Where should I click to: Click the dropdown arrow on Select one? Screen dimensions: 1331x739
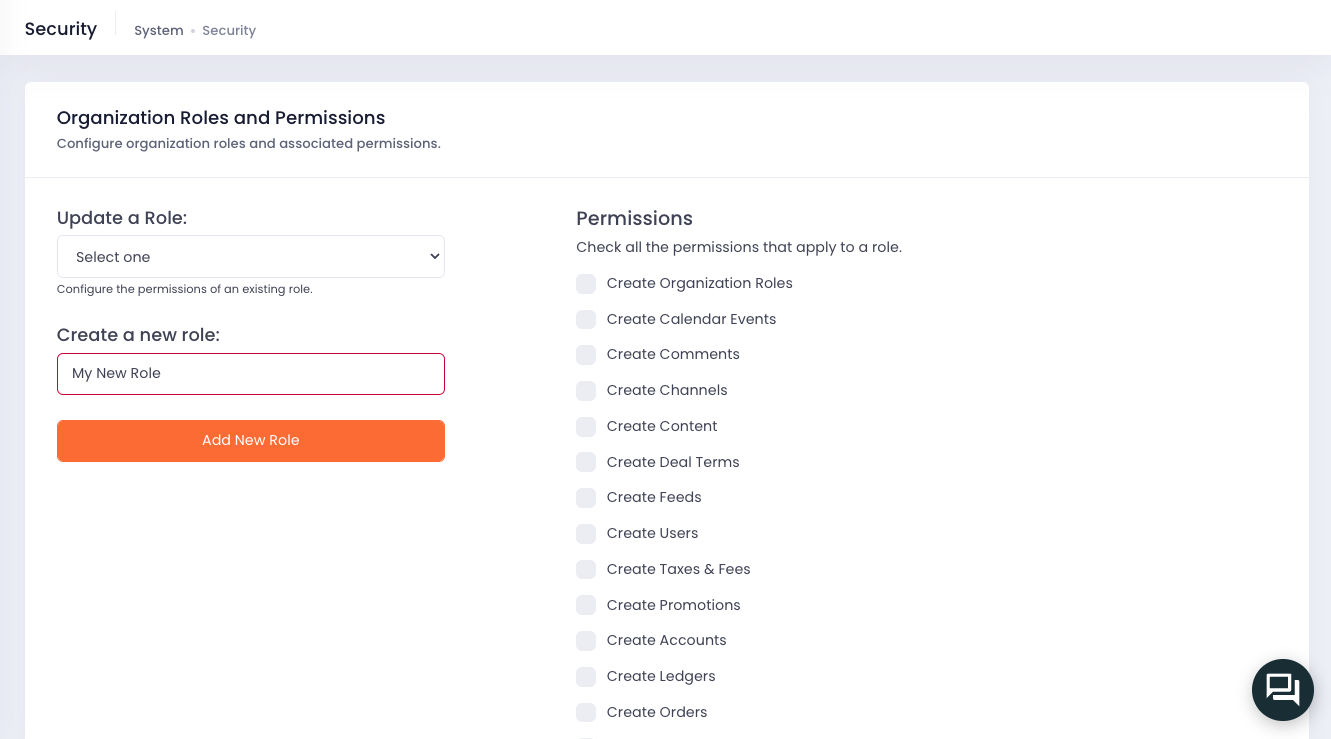point(434,257)
